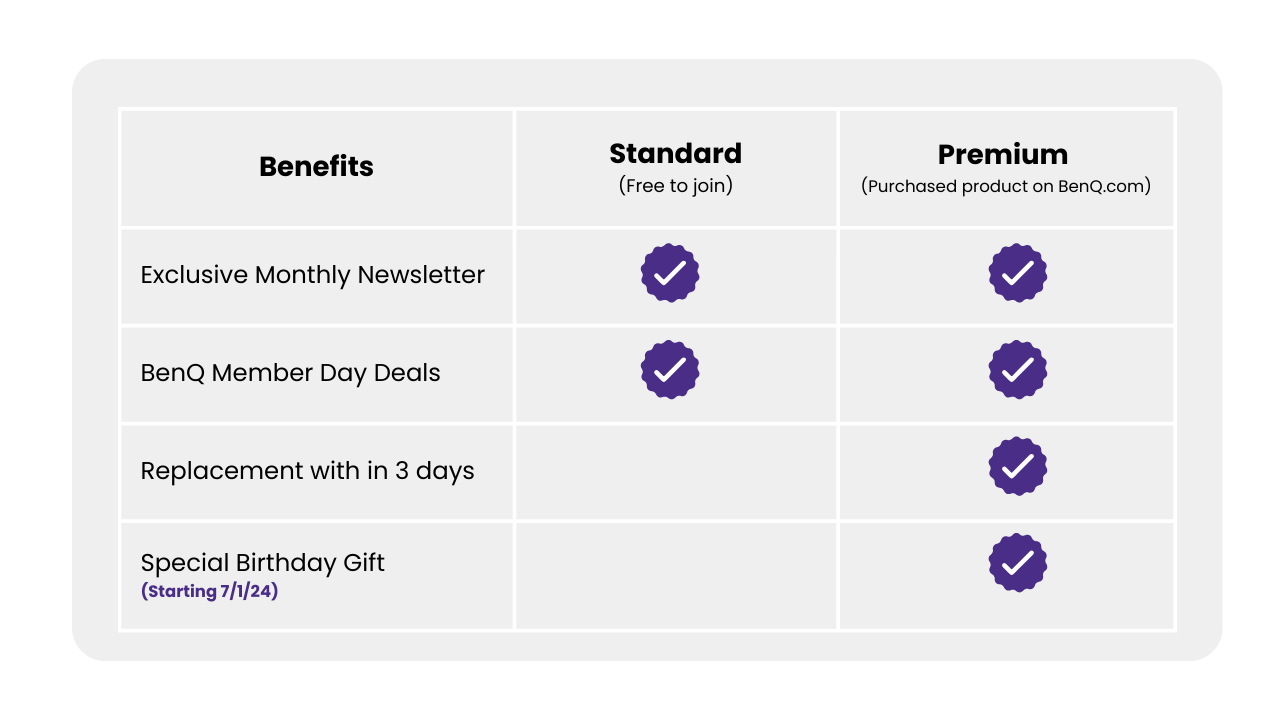The image size is (1280, 720).
Task: Click Premium checkmark for Special Birthday Gift
Action: 1018,563
